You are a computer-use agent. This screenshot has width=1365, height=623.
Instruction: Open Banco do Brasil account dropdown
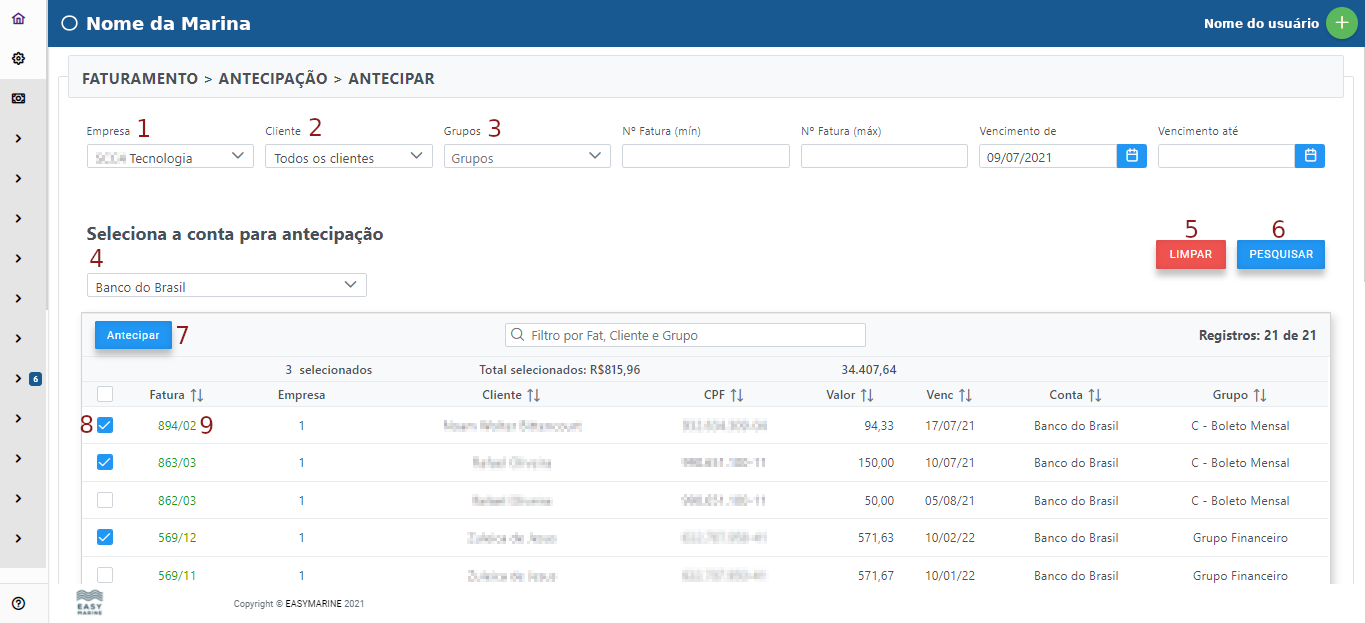(x=227, y=286)
